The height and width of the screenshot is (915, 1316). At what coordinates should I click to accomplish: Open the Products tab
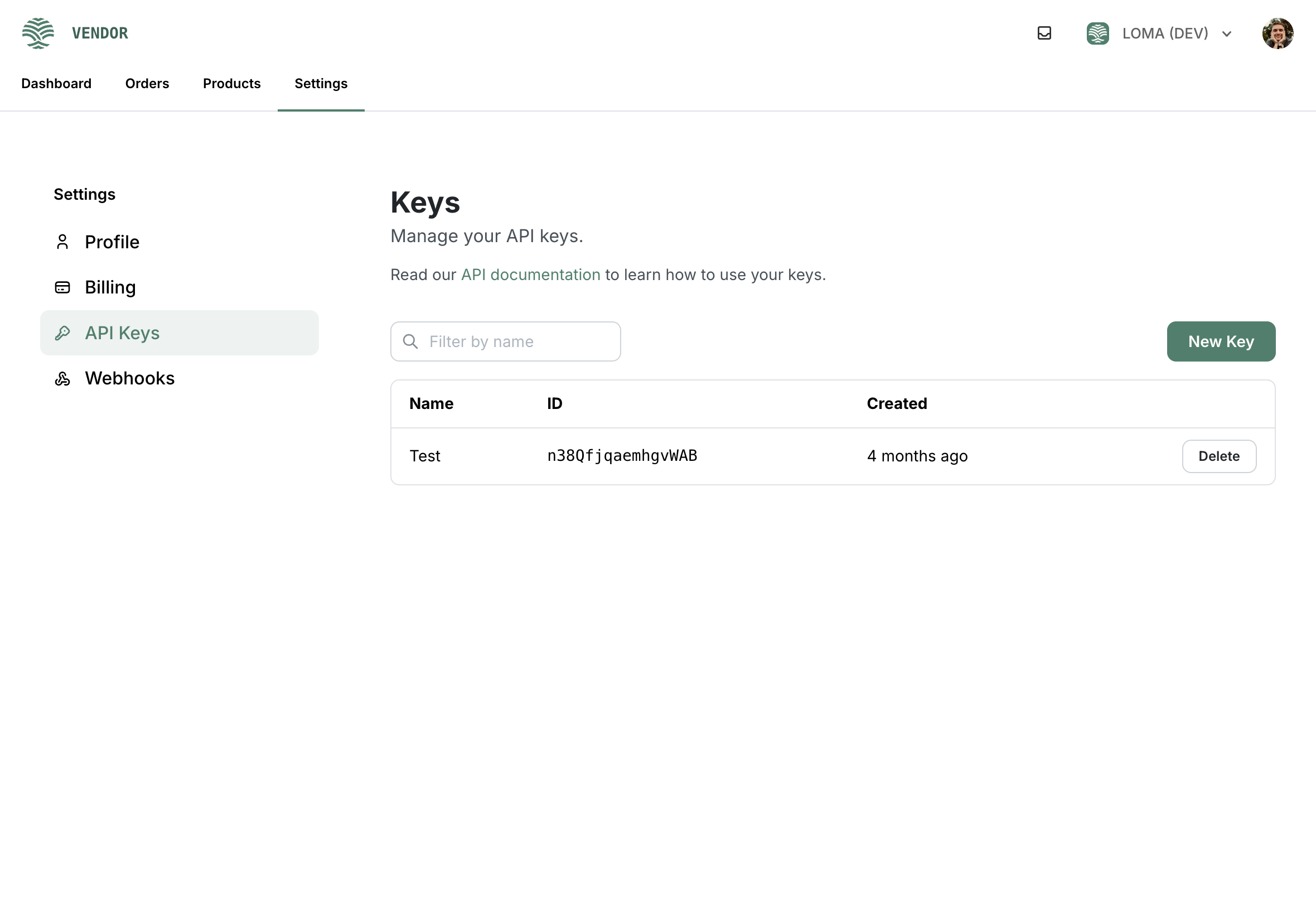point(231,84)
